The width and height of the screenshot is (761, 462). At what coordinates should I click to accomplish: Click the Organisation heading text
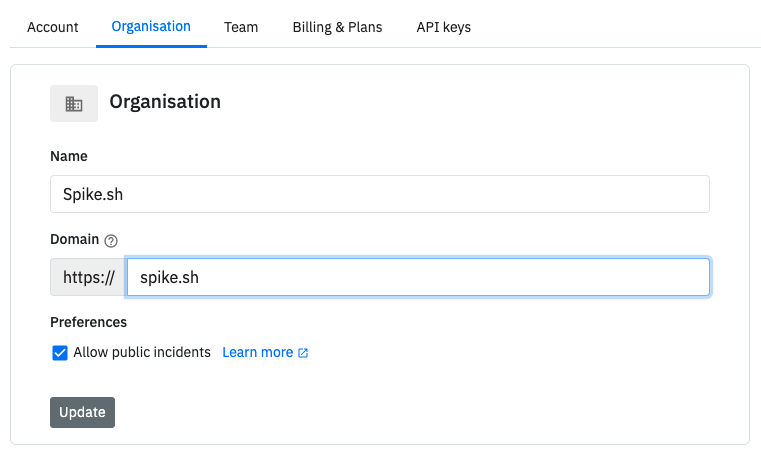click(x=165, y=102)
